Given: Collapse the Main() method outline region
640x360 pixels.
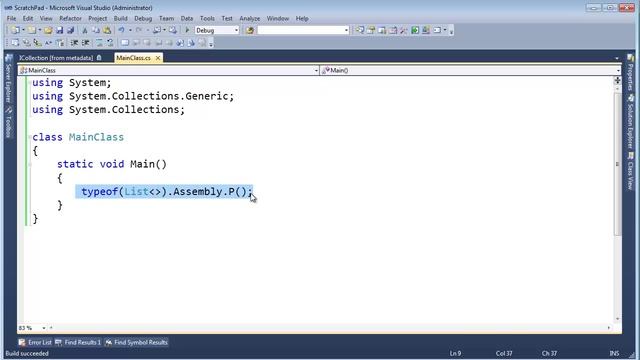Looking at the screenshot, I should pos(30,164).
